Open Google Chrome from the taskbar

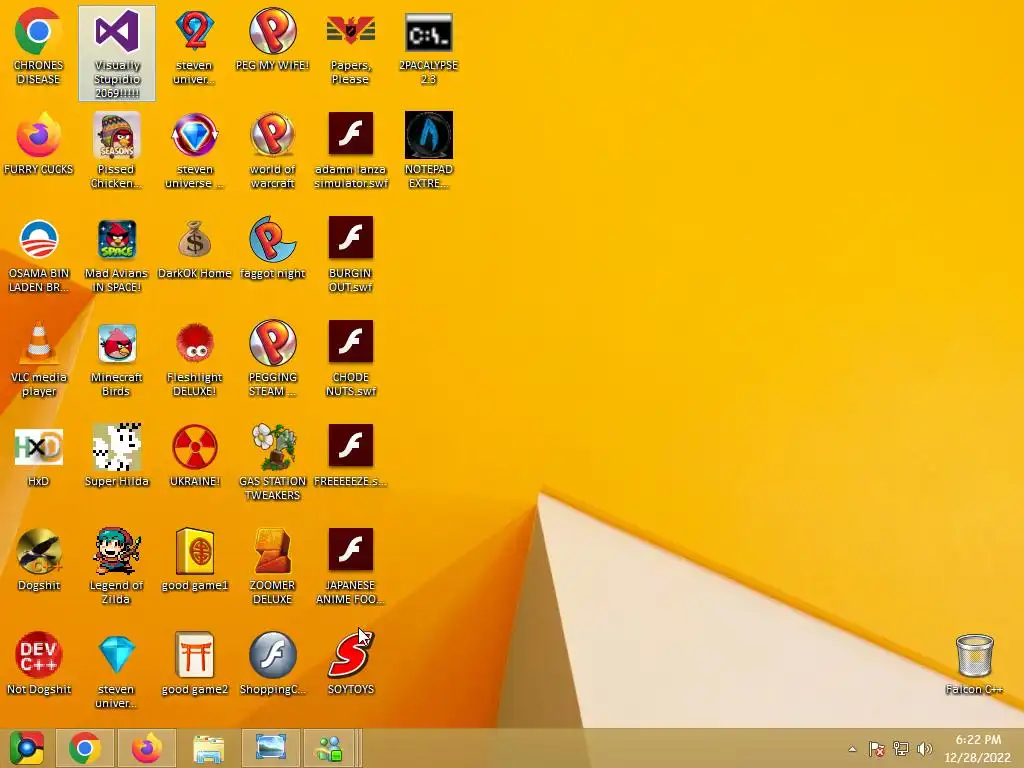85,748
